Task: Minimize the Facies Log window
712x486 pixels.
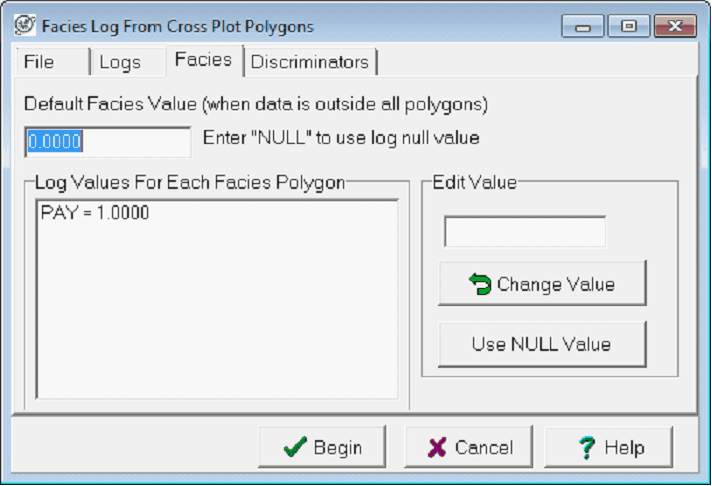Action: click(x=587, y=26)
